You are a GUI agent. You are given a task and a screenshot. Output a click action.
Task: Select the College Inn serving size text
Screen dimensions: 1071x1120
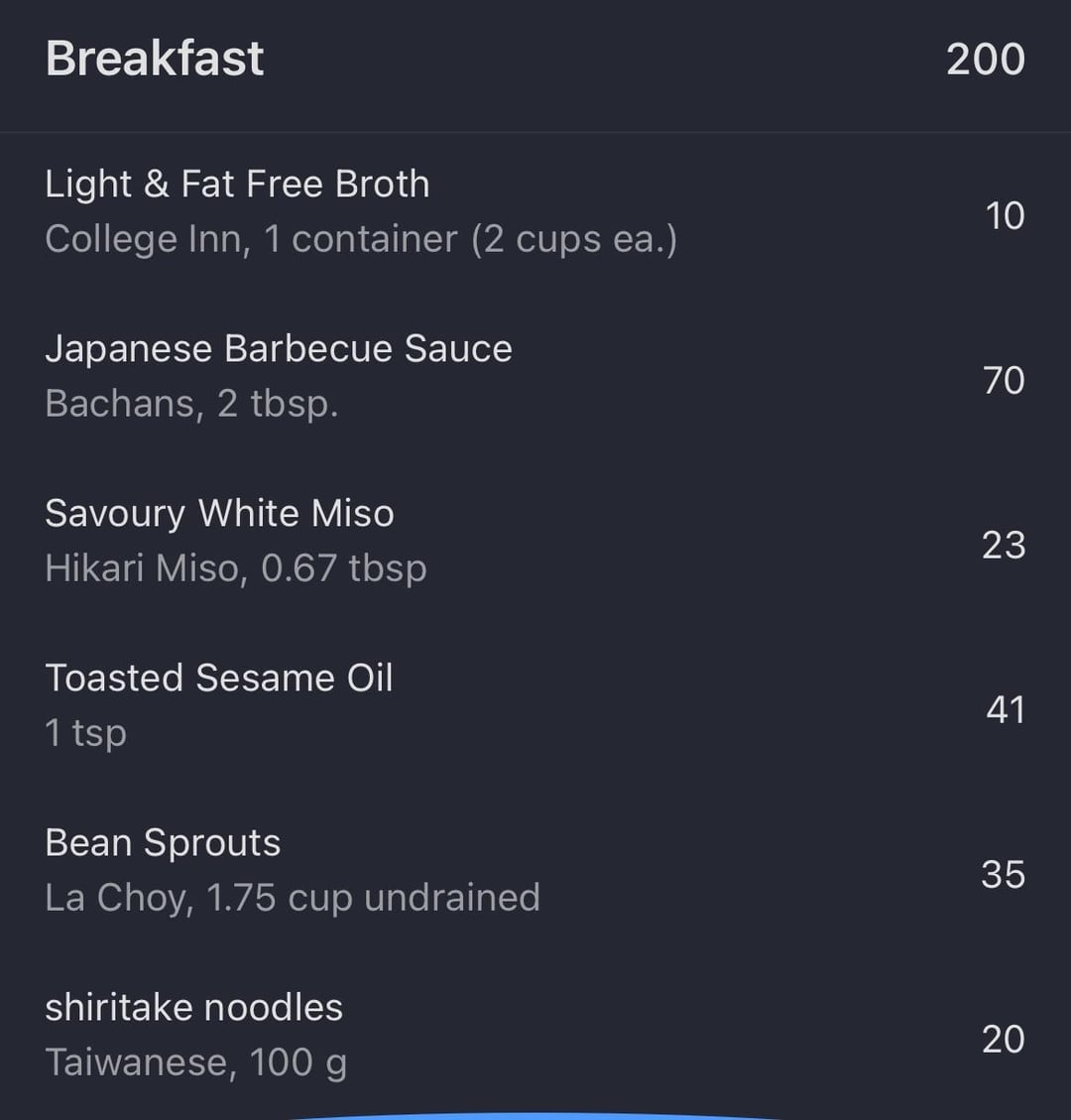(x=361, y=239)
